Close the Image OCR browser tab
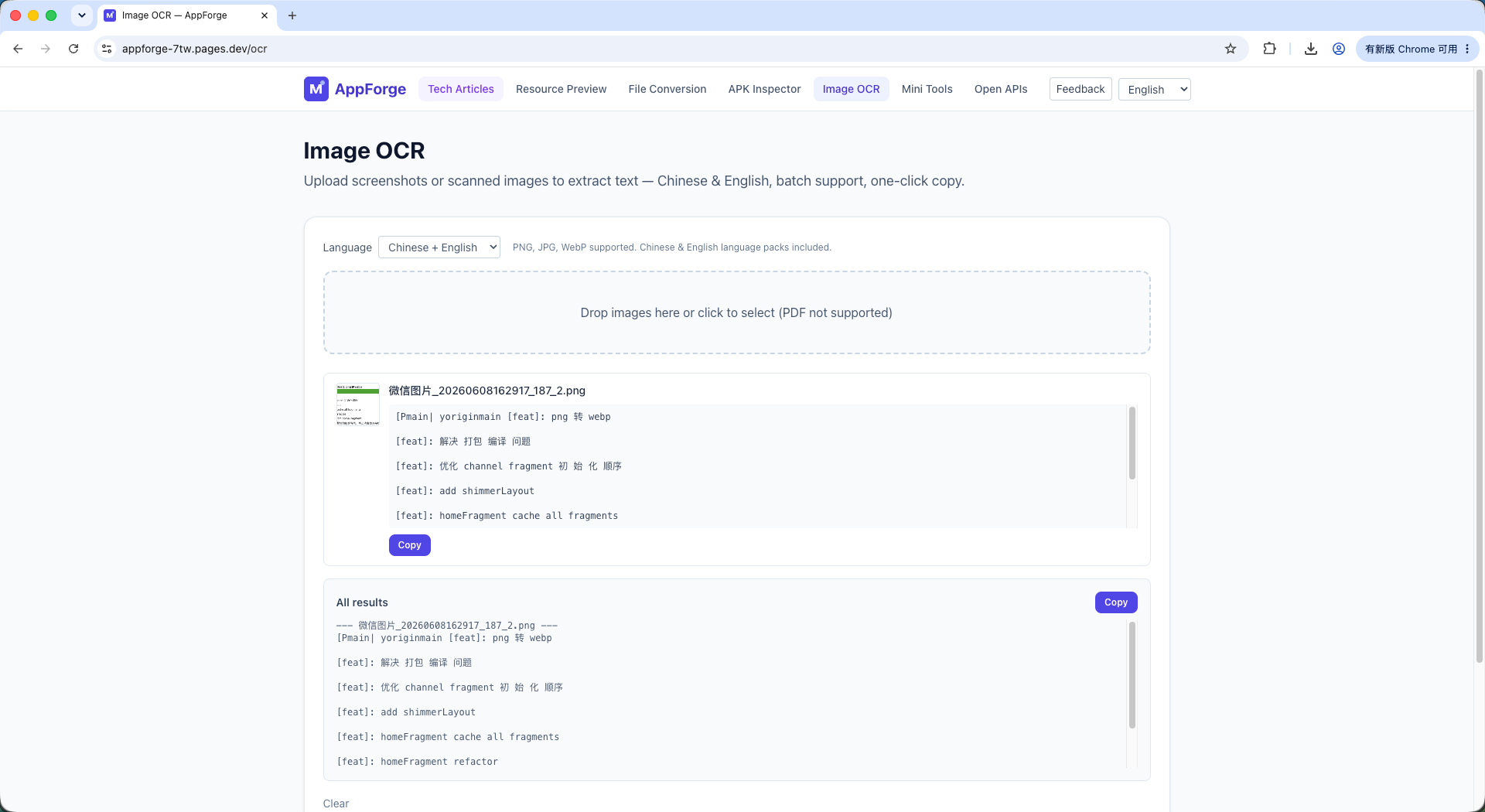Image resolution: width=1485 pixels, height=812 pixels. pos(265,15)
